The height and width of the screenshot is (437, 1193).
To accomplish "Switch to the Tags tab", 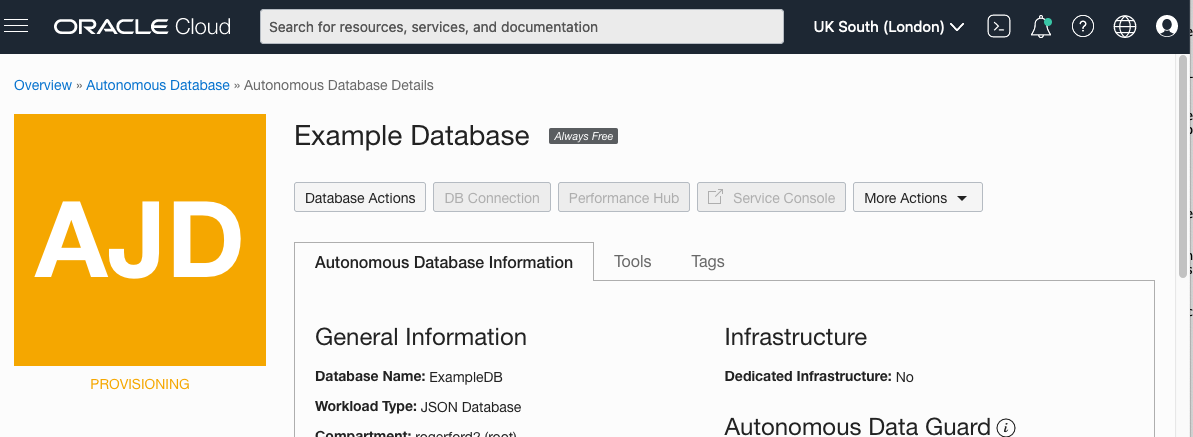I will point(707,262).
